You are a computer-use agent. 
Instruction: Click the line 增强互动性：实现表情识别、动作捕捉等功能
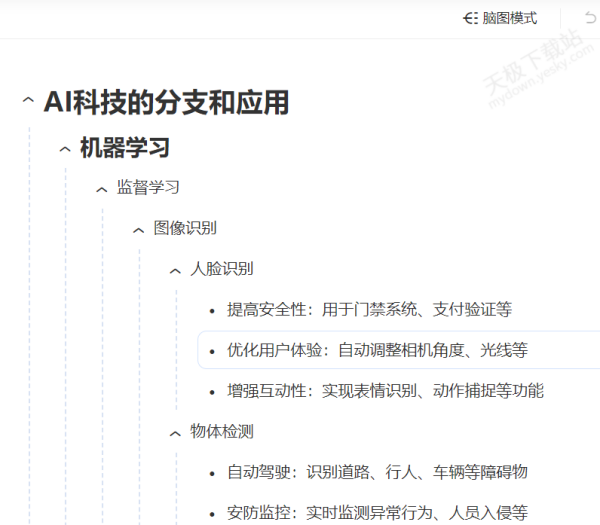[x=385, y=391]
